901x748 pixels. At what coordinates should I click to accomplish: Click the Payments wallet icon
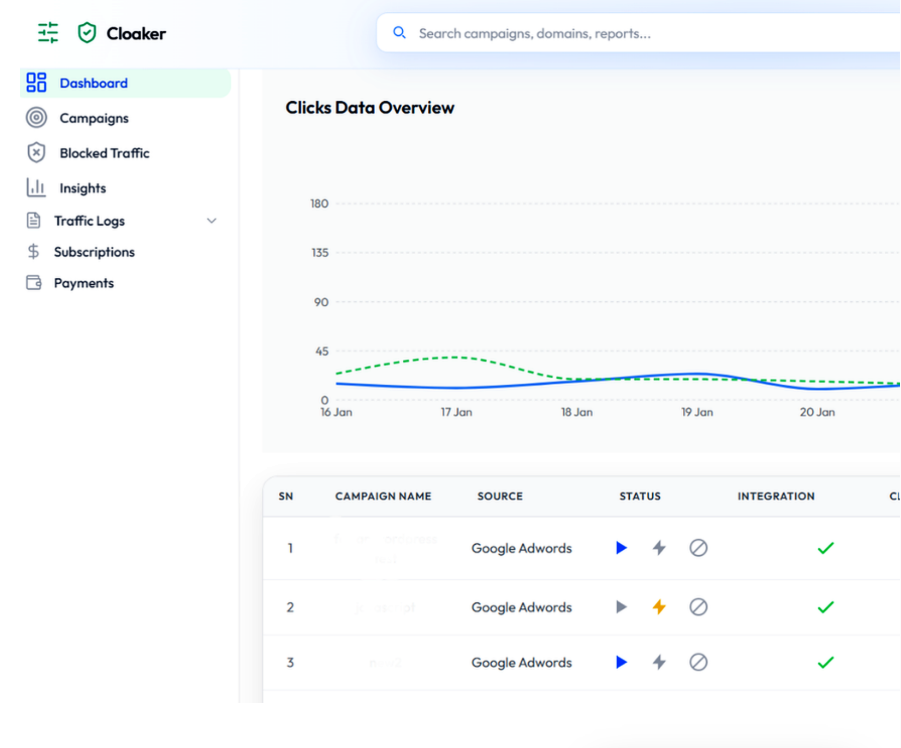pyautogui.click(x=34, y=283)
